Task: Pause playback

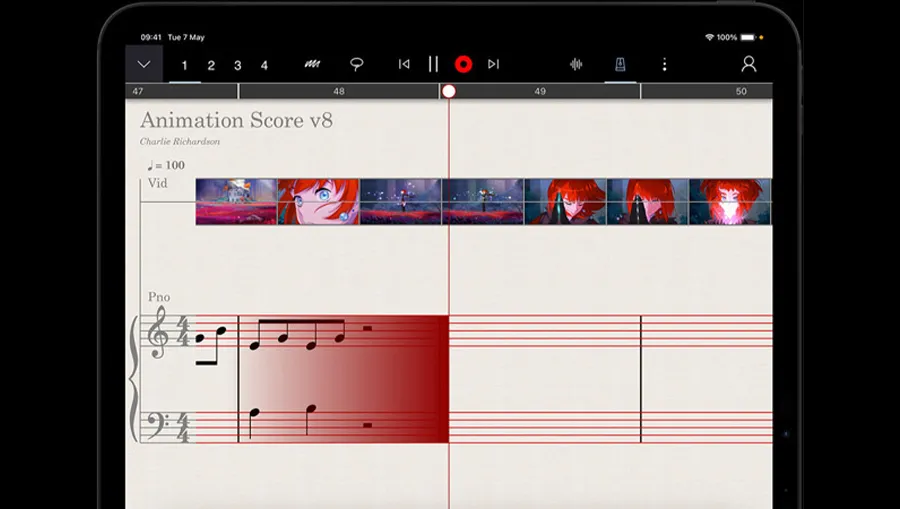Action: click(x=433, y=64)
